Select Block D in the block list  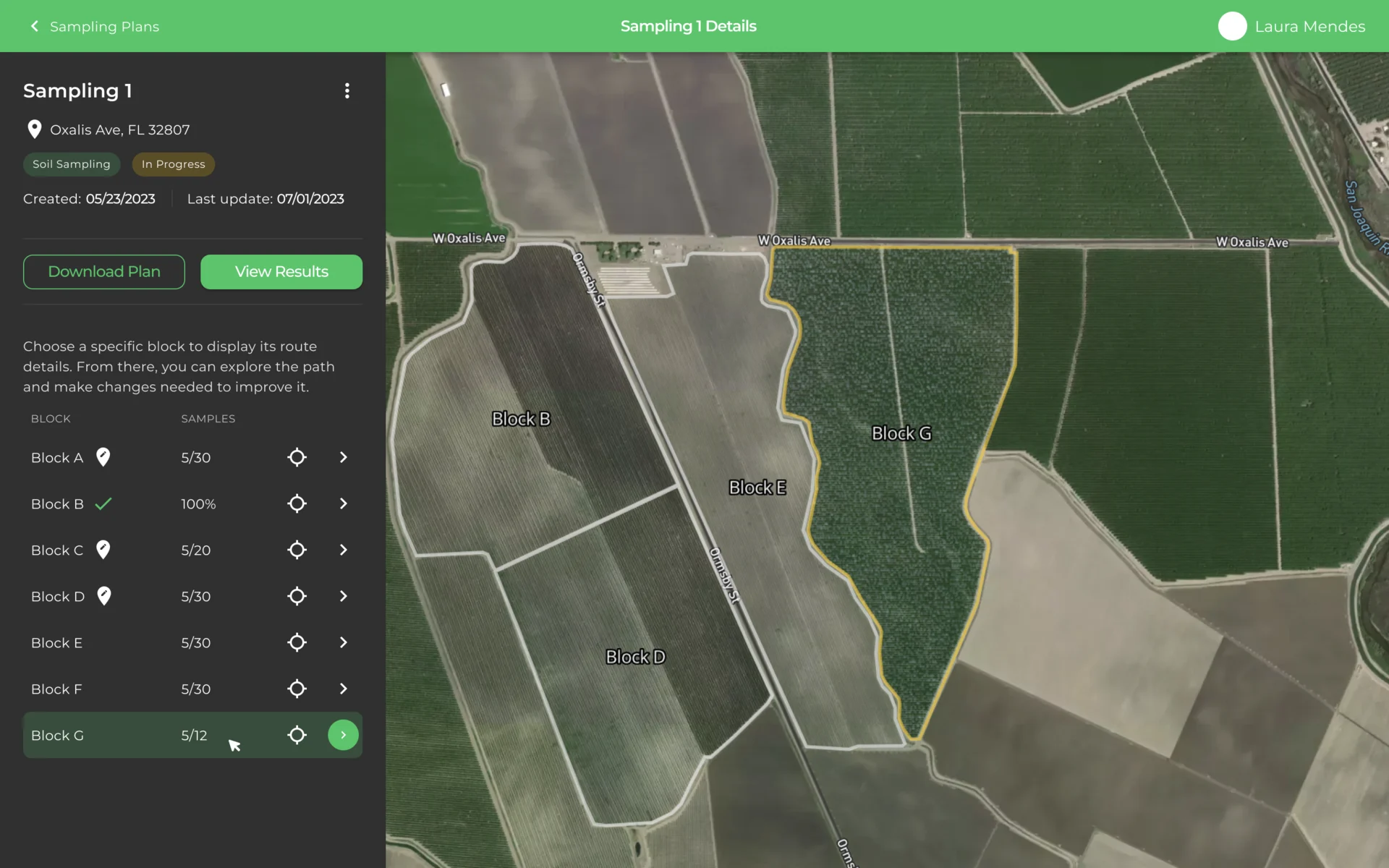pos(192,596)
